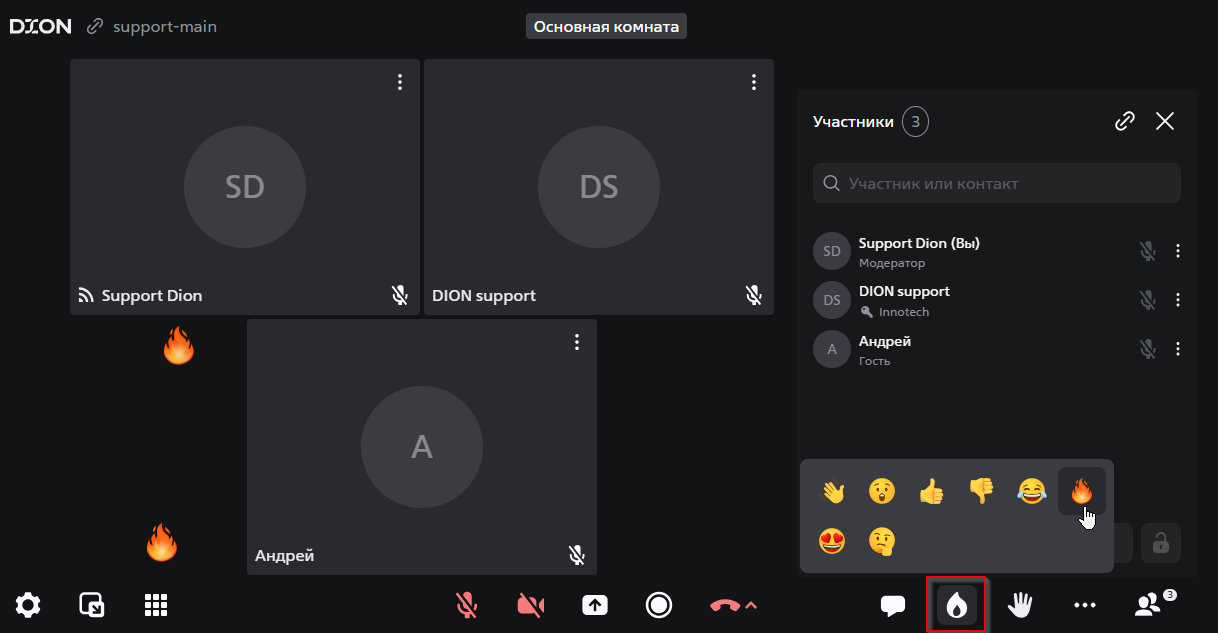Image resolution: width=1218 pixels, height=633 pixels.
Task: Raise hand using the hand icon
Action: 1021,605
